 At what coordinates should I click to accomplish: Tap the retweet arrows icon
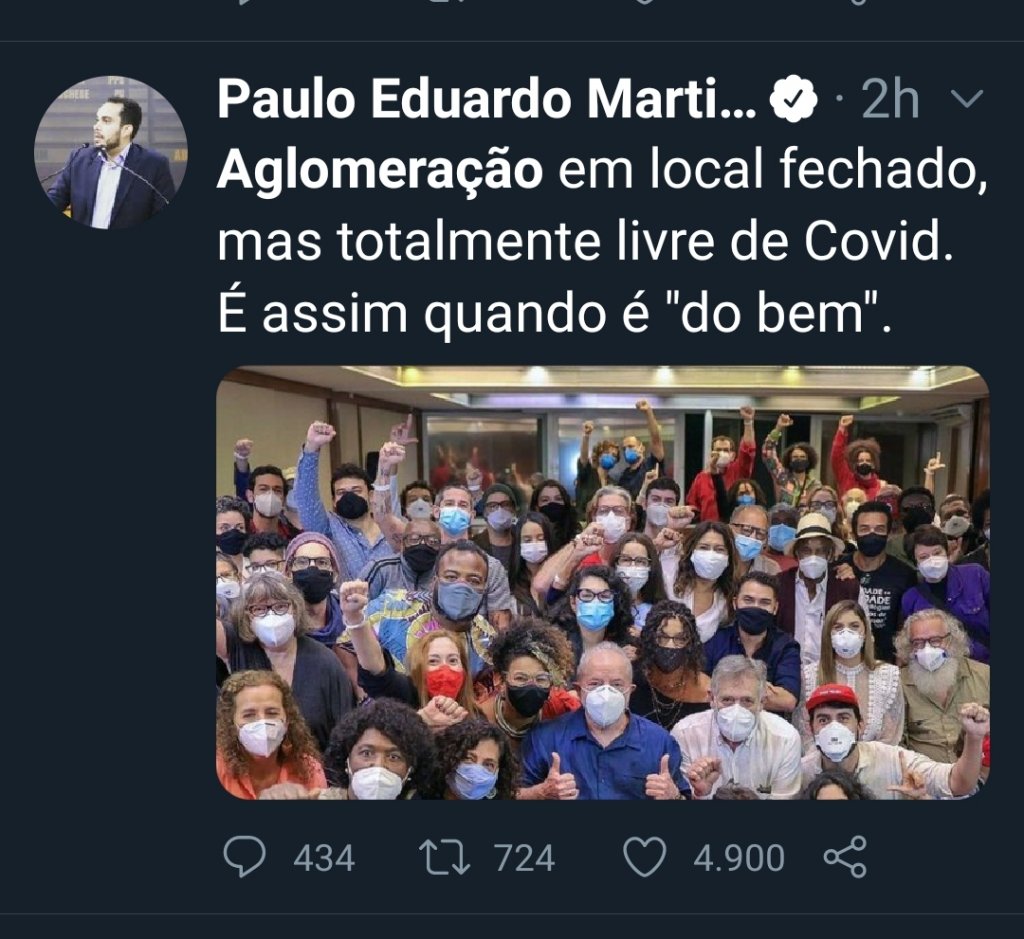444,857
